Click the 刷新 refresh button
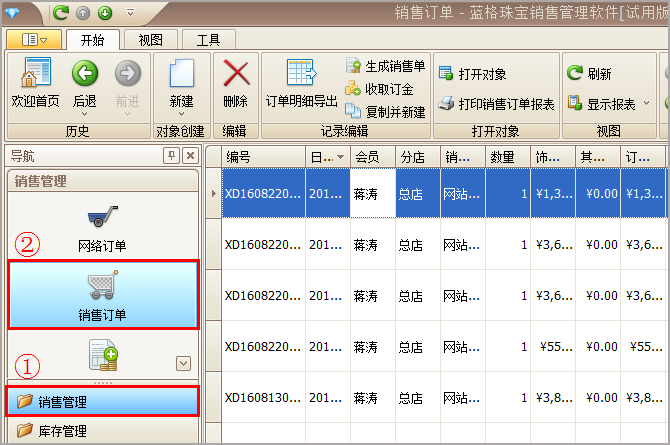The width and height of the screenshot is (670, 445). [589, 74]
